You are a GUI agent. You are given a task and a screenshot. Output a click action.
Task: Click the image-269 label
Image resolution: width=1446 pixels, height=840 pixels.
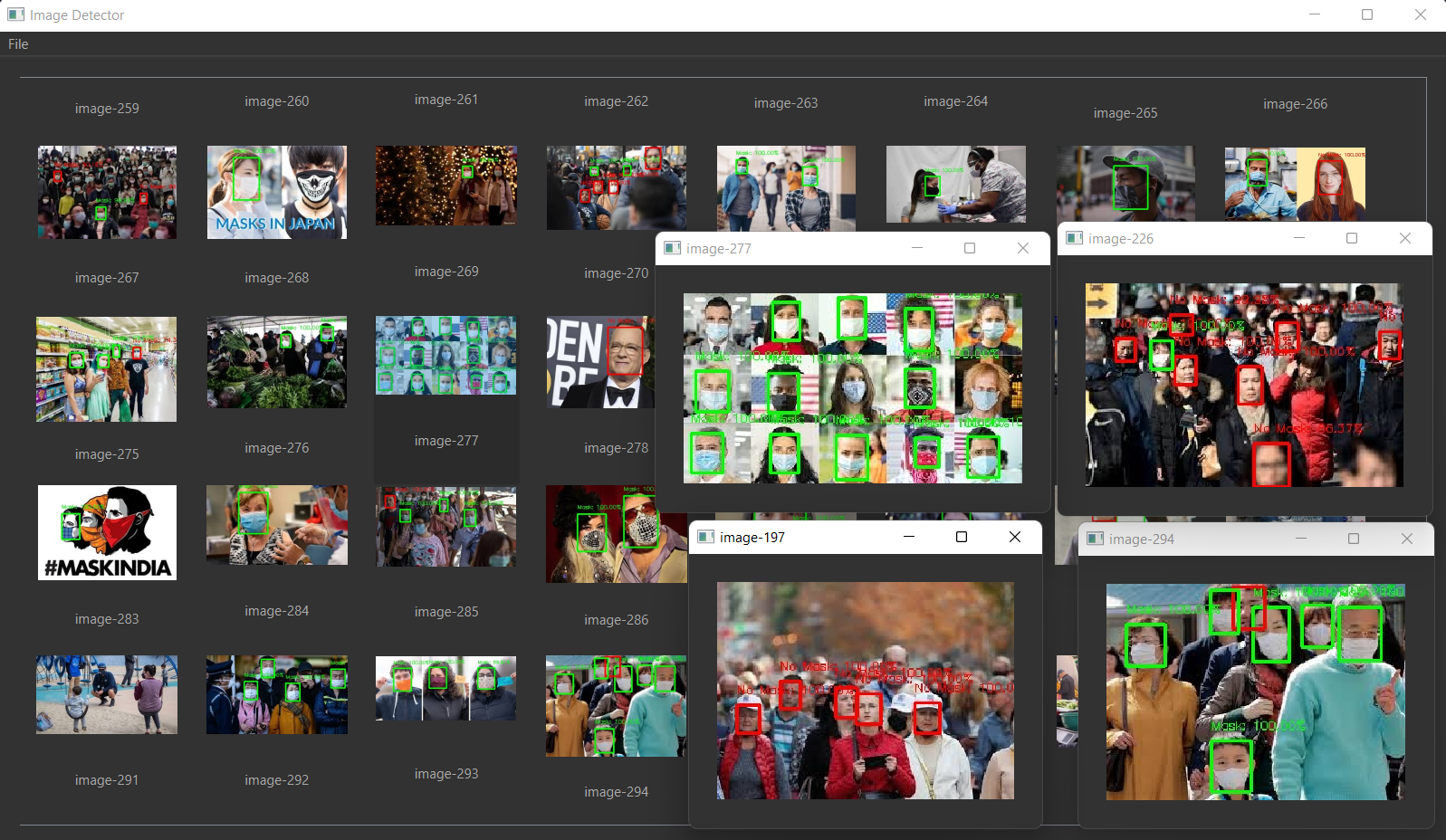coord(446,272)
